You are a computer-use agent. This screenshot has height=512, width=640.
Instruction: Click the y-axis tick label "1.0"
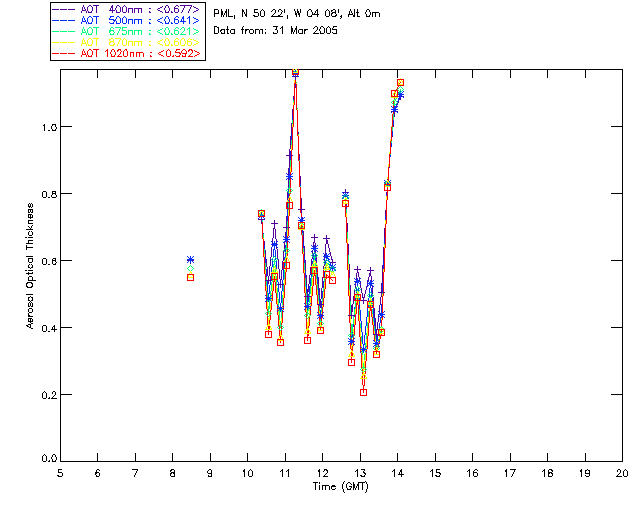(49, 127)
